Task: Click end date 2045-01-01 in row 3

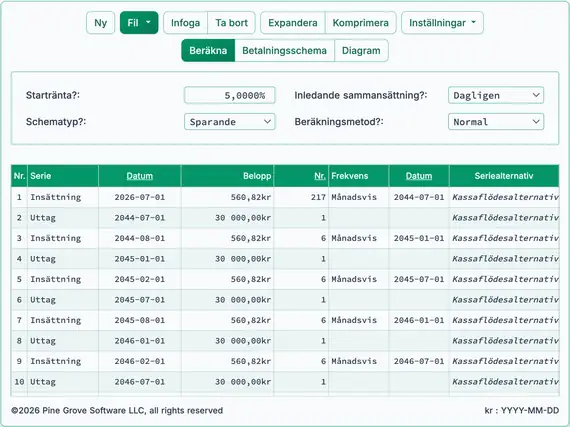Action: pos(419,238)
